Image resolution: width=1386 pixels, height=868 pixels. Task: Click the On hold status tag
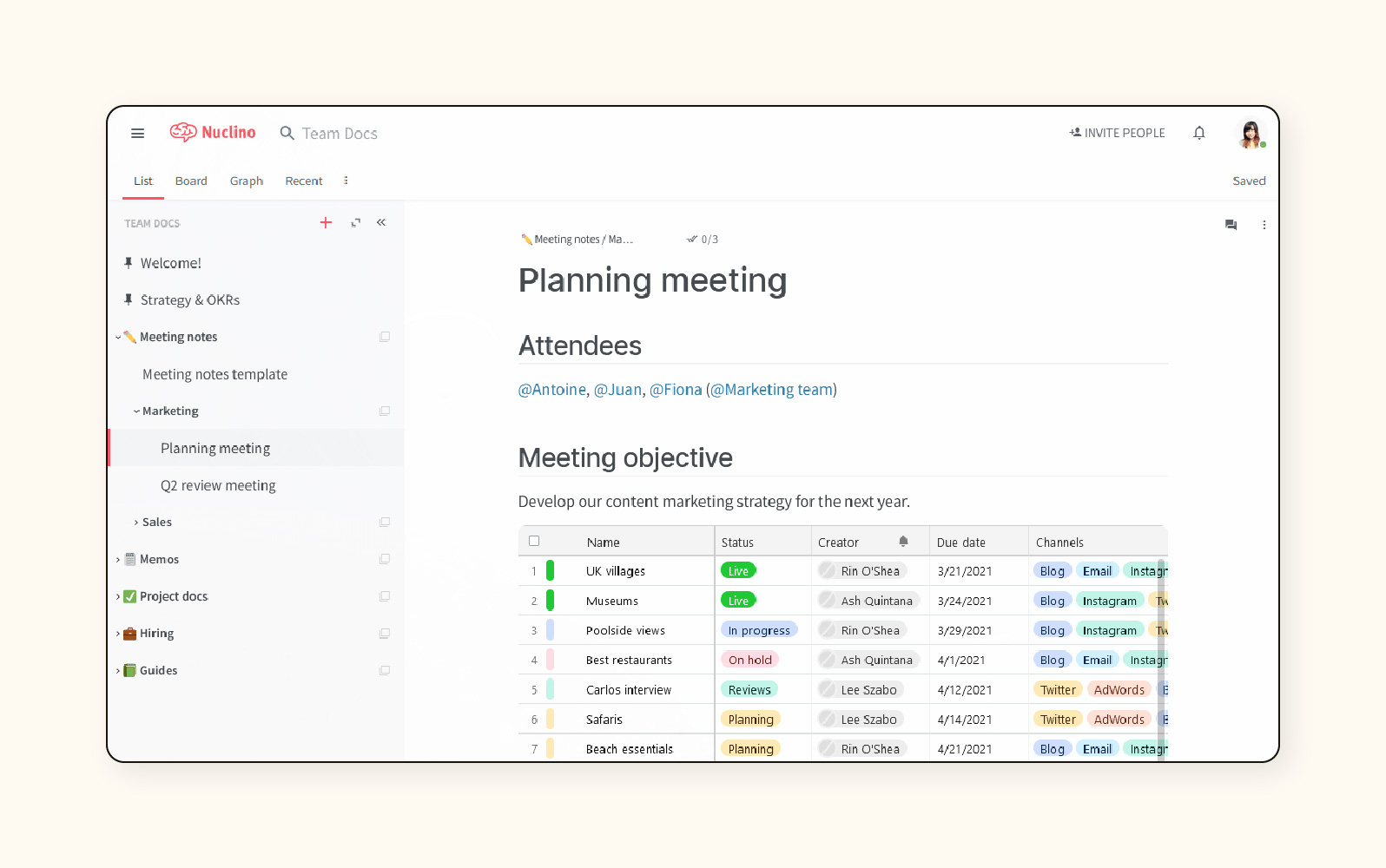click(749, 660)
